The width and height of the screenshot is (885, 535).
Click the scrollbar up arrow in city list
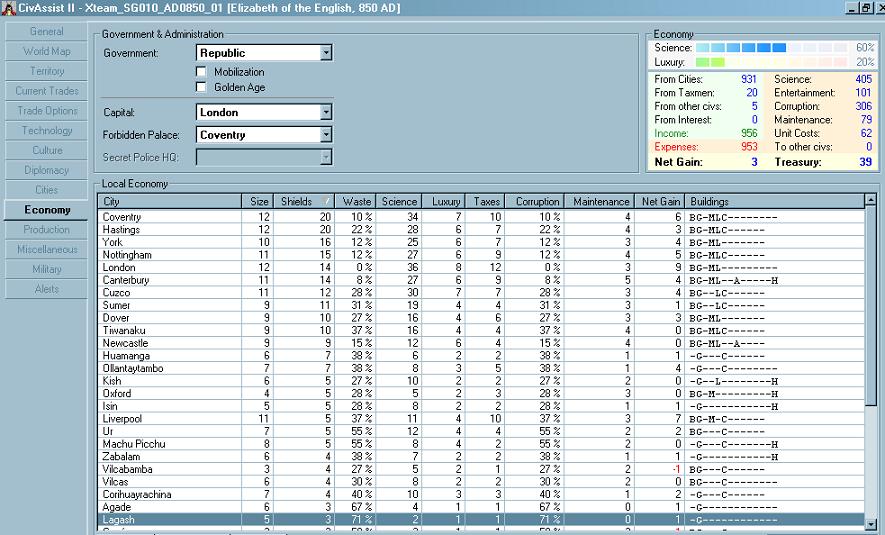[x=870, y=200]
